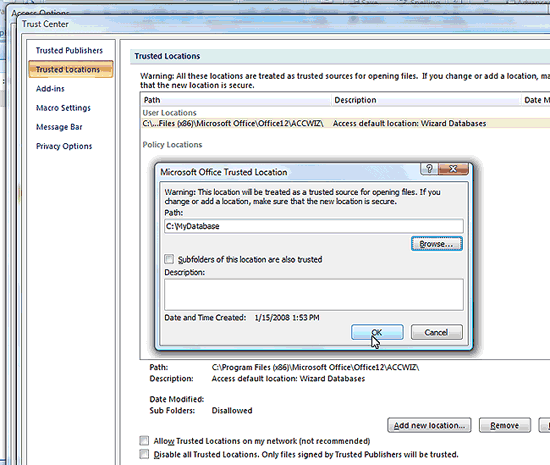The width and height of the screenshot is (550, 465).
Task: Click into the Description text box
Action: [314, 295]
